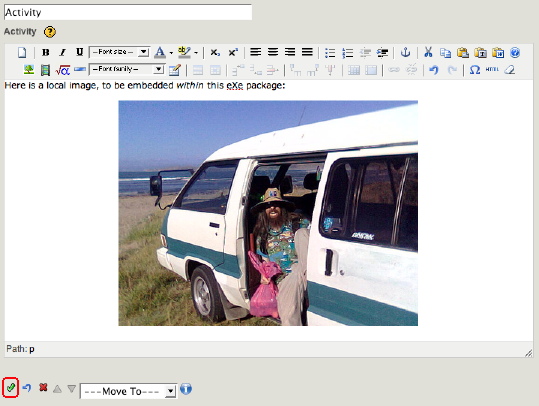This screenshot has width=539, height=406.
Task: Grab the editor resize handle corner
Action: [529, 353]
